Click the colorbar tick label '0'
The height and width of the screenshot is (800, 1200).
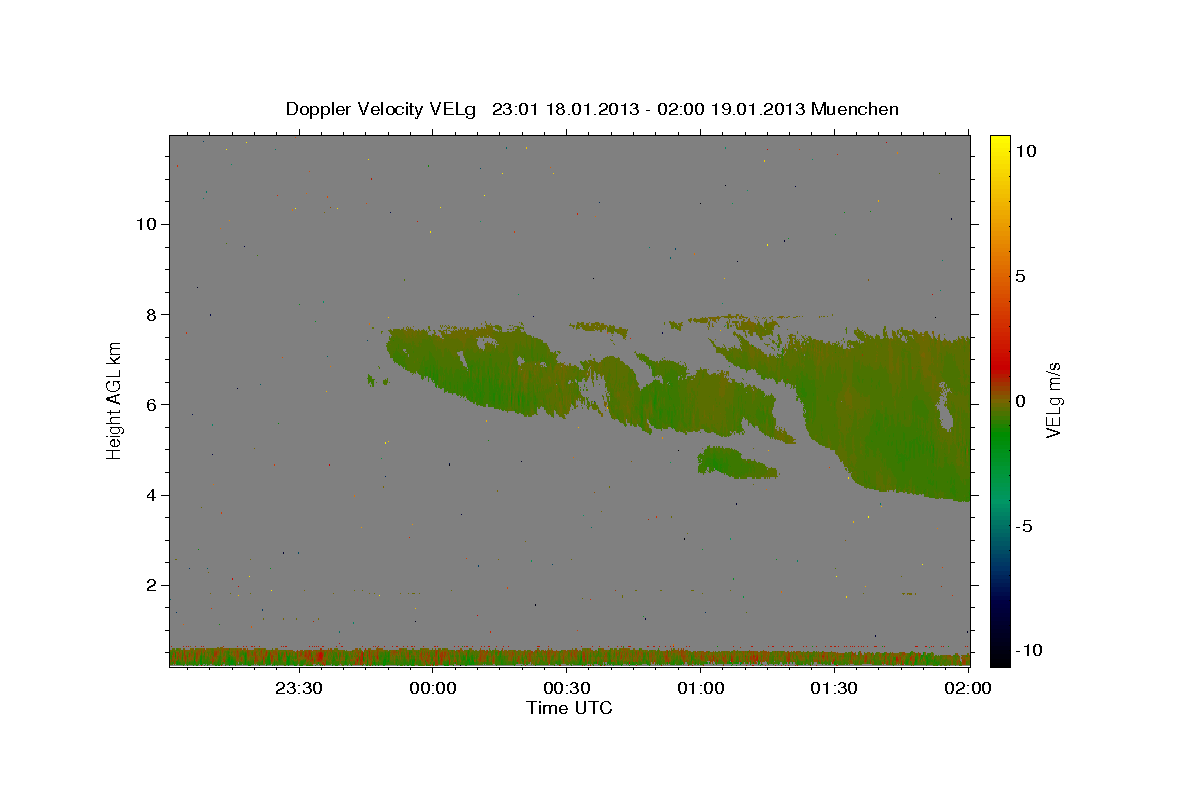(x=1020, y=401)
